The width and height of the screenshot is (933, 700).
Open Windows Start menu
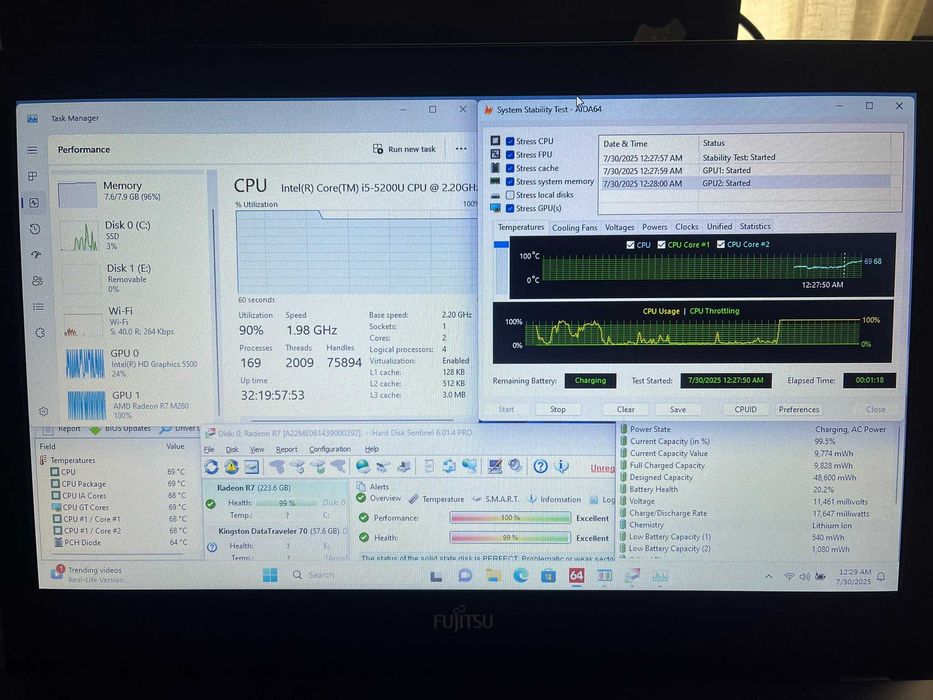pos(270,575)
